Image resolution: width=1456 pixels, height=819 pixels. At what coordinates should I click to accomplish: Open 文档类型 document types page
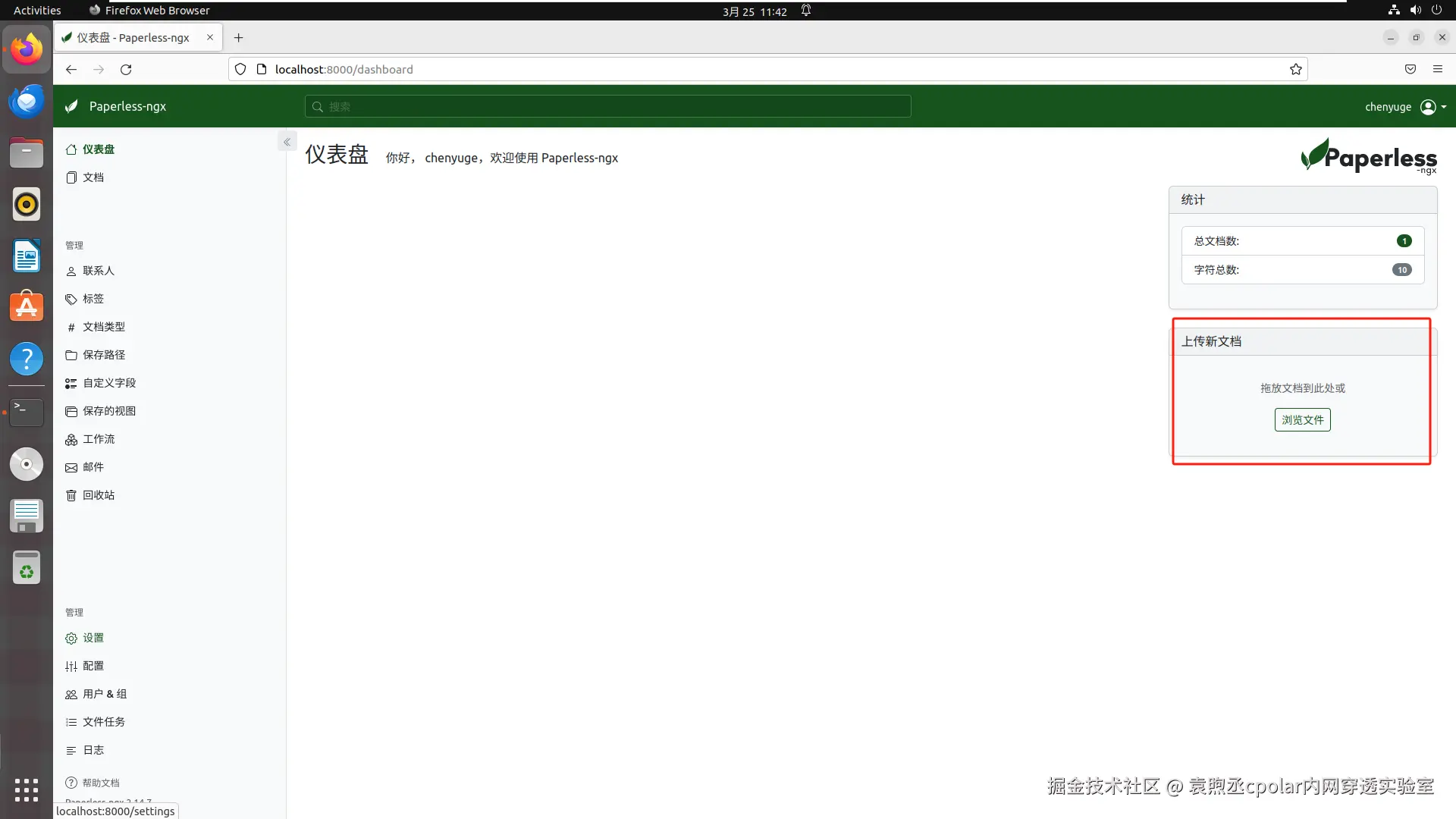[96, 327]
